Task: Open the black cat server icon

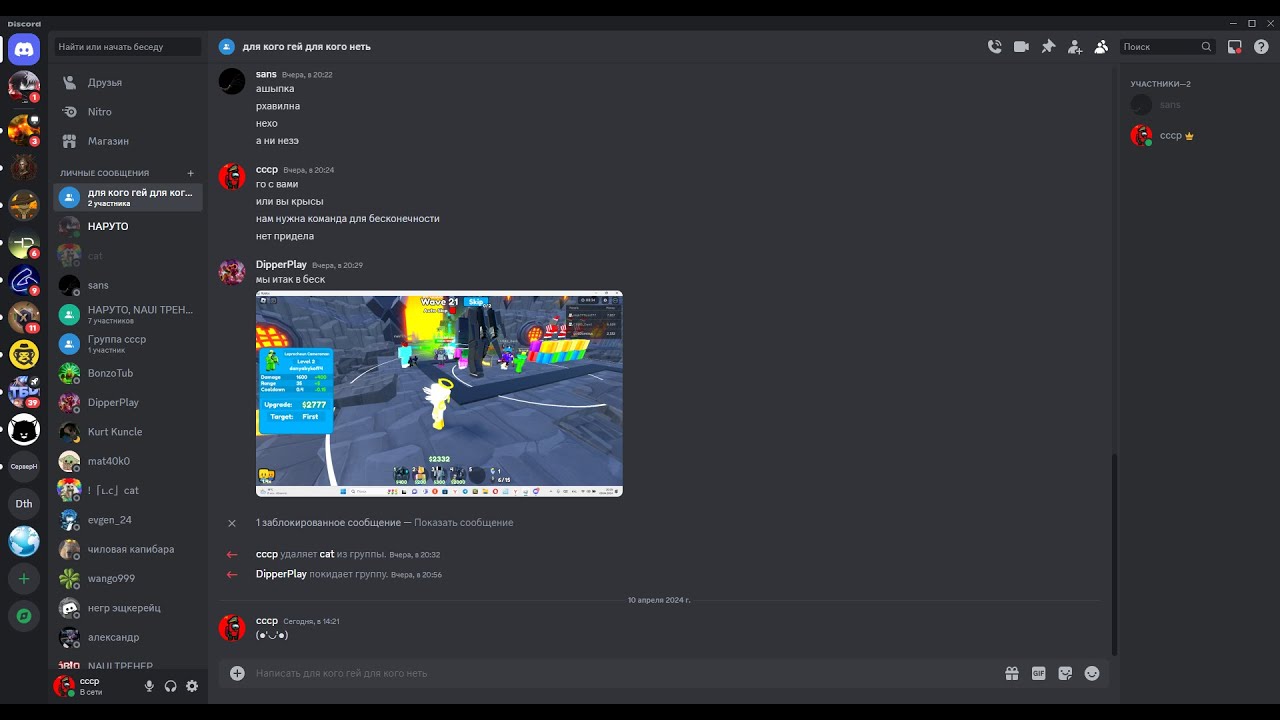Action: pyautogui.click(x=24, y=430)
